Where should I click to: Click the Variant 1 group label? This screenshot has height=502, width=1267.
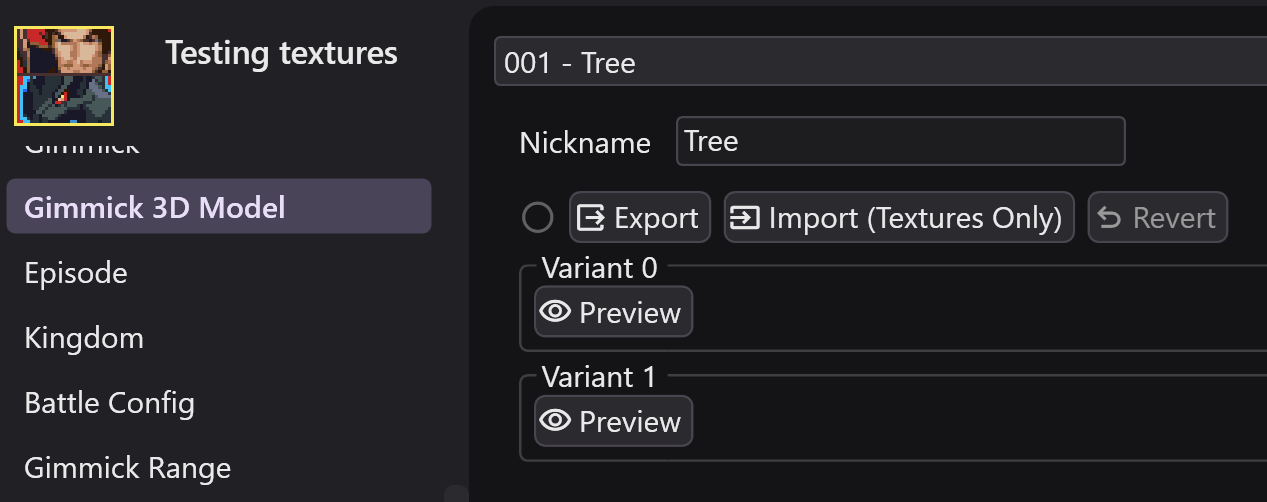coord(600,377)
